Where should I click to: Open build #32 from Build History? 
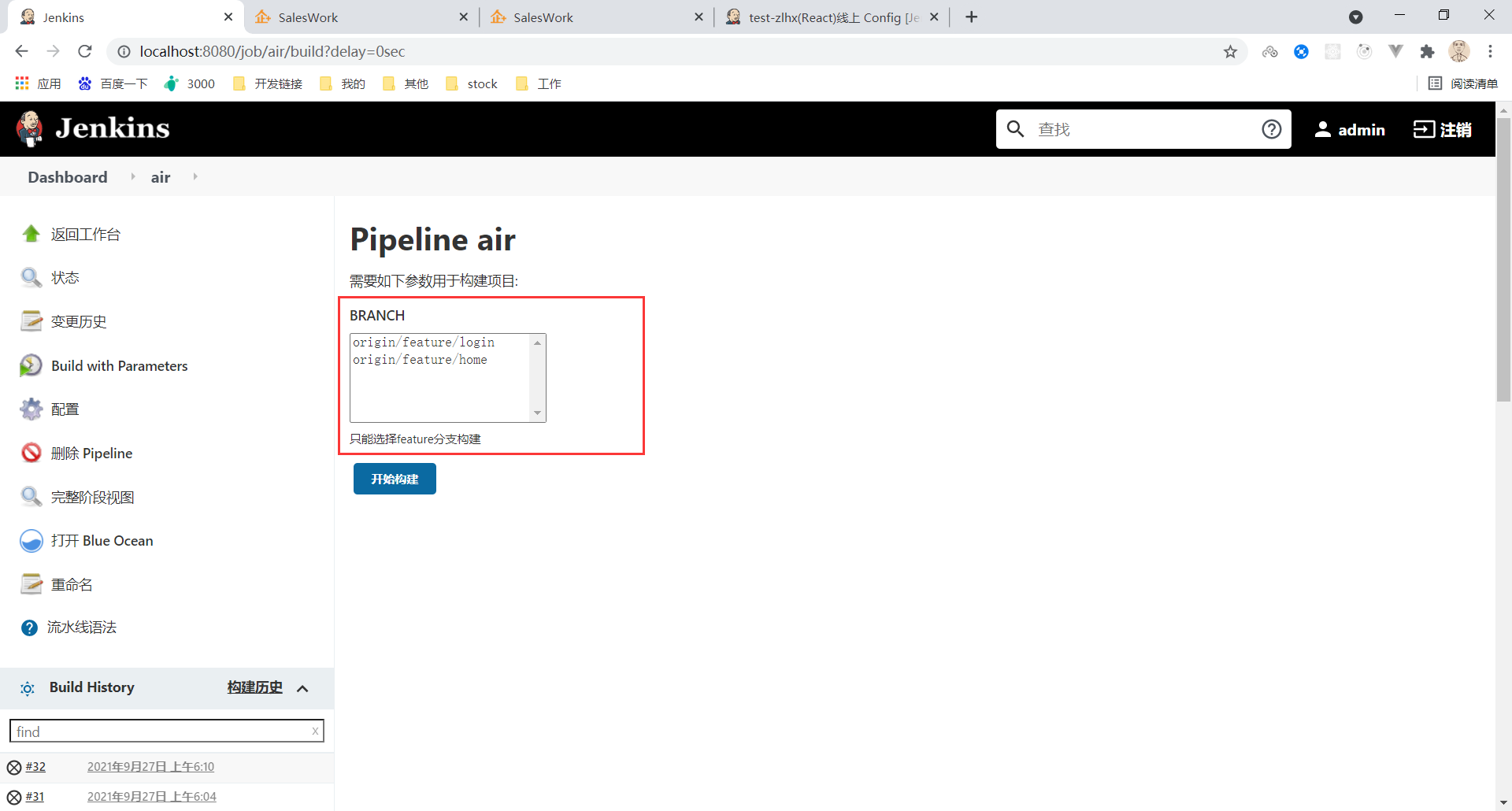point(35,766)
